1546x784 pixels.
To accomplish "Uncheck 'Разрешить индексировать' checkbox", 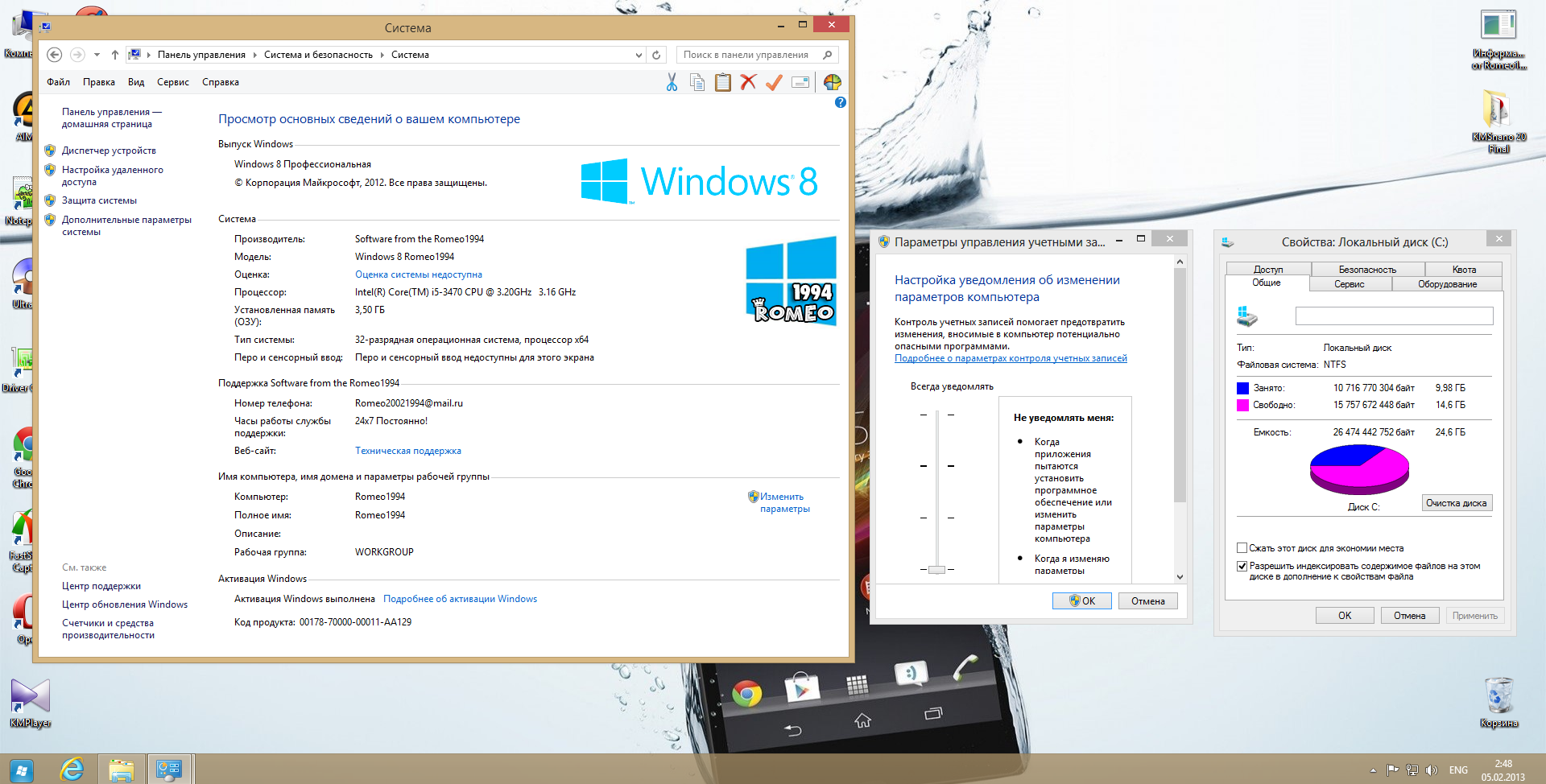I will point(1242,566).
